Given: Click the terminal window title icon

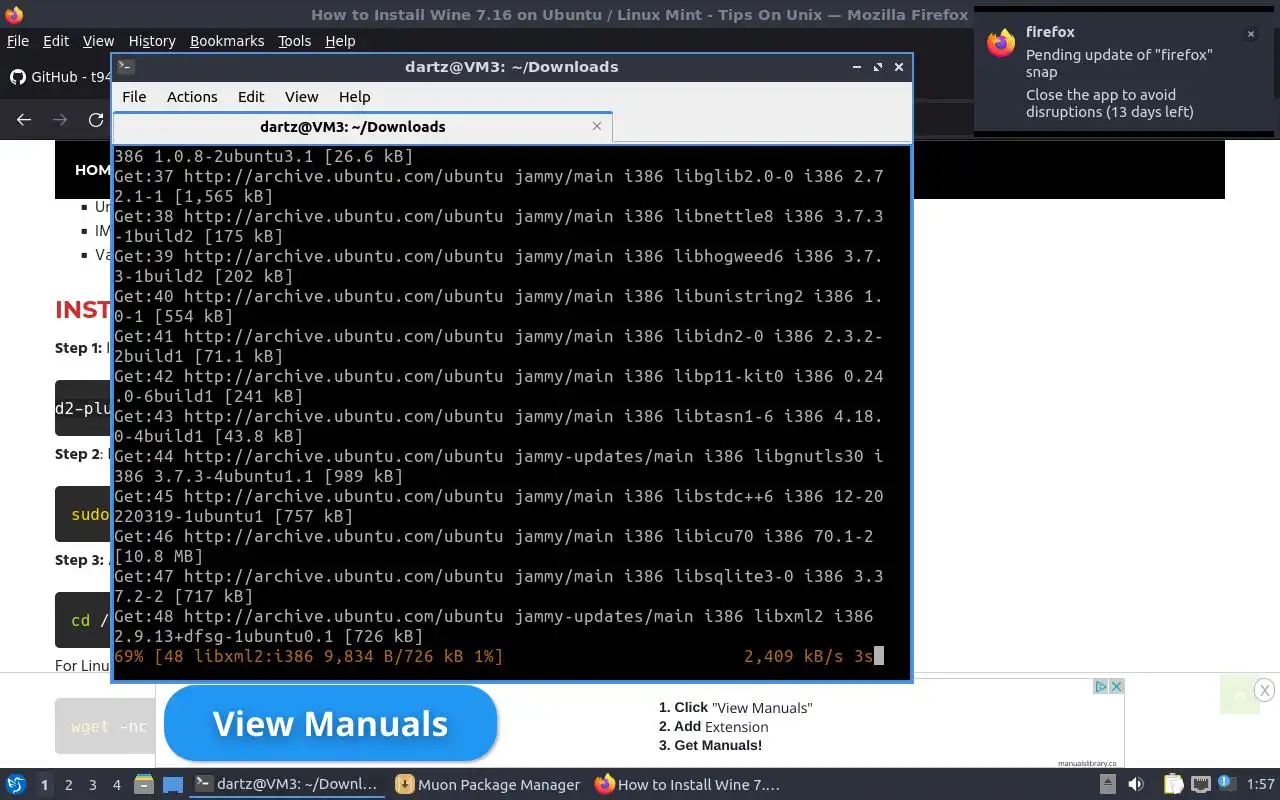Looking at the screenshot, I should 125,67.
